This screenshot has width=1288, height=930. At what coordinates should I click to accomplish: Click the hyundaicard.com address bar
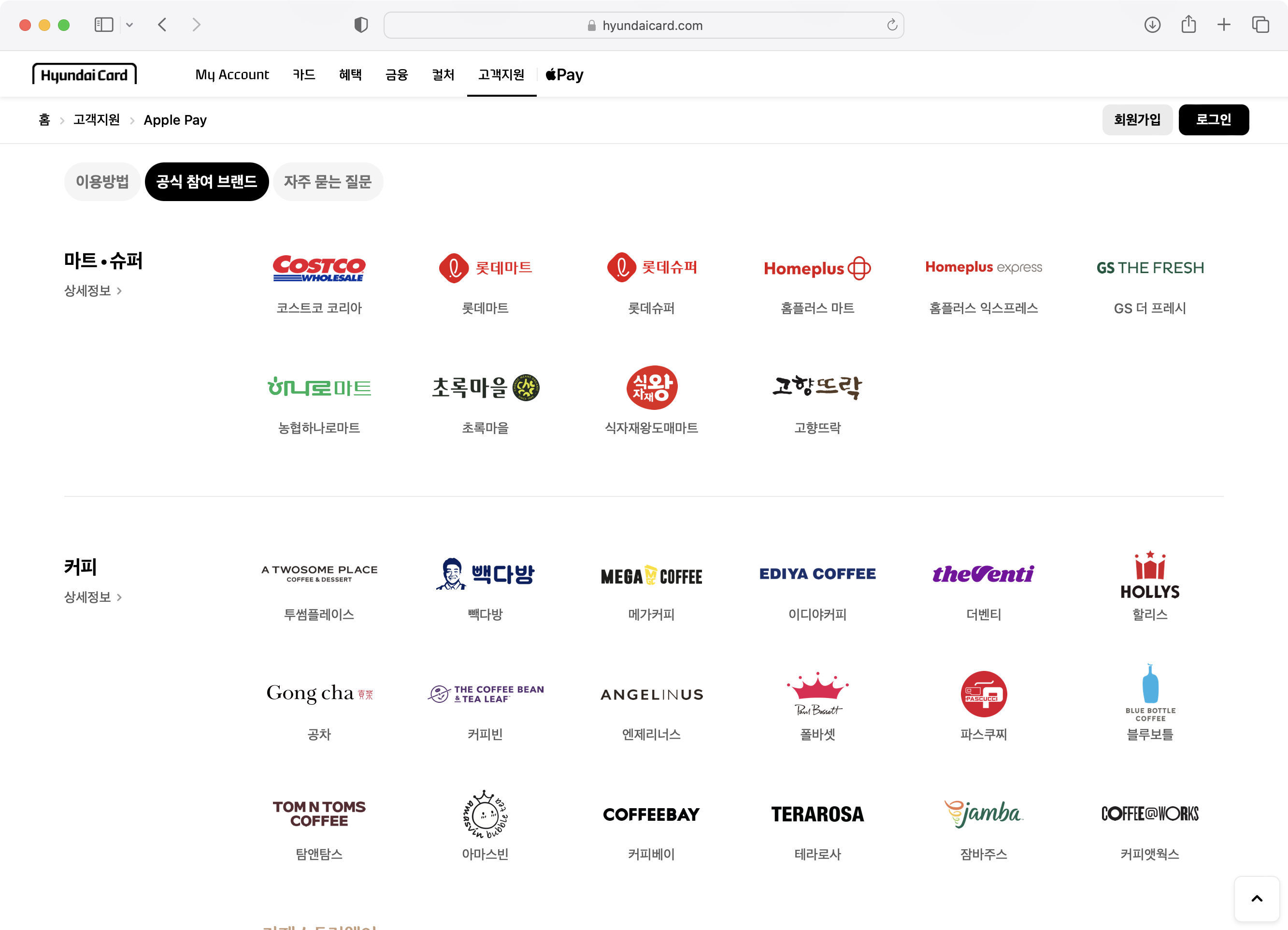(644, 26)
